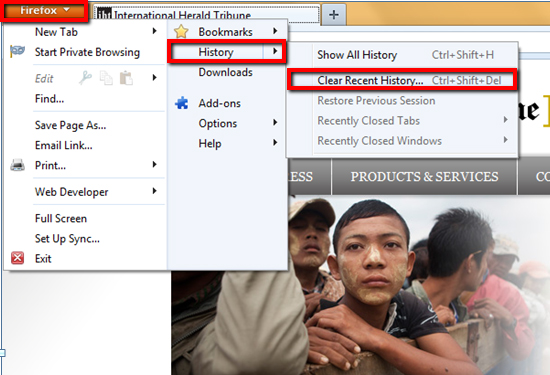Expand the Edit submenu arrow
Screen dimensions: 550x375
(154, 78)
